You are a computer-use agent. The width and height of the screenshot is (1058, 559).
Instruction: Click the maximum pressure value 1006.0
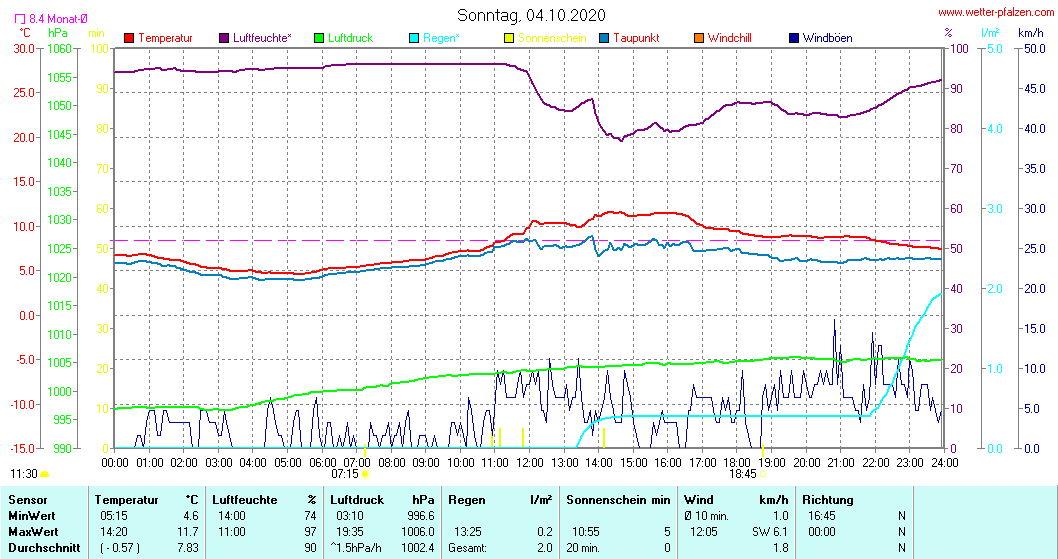point(416,532)
